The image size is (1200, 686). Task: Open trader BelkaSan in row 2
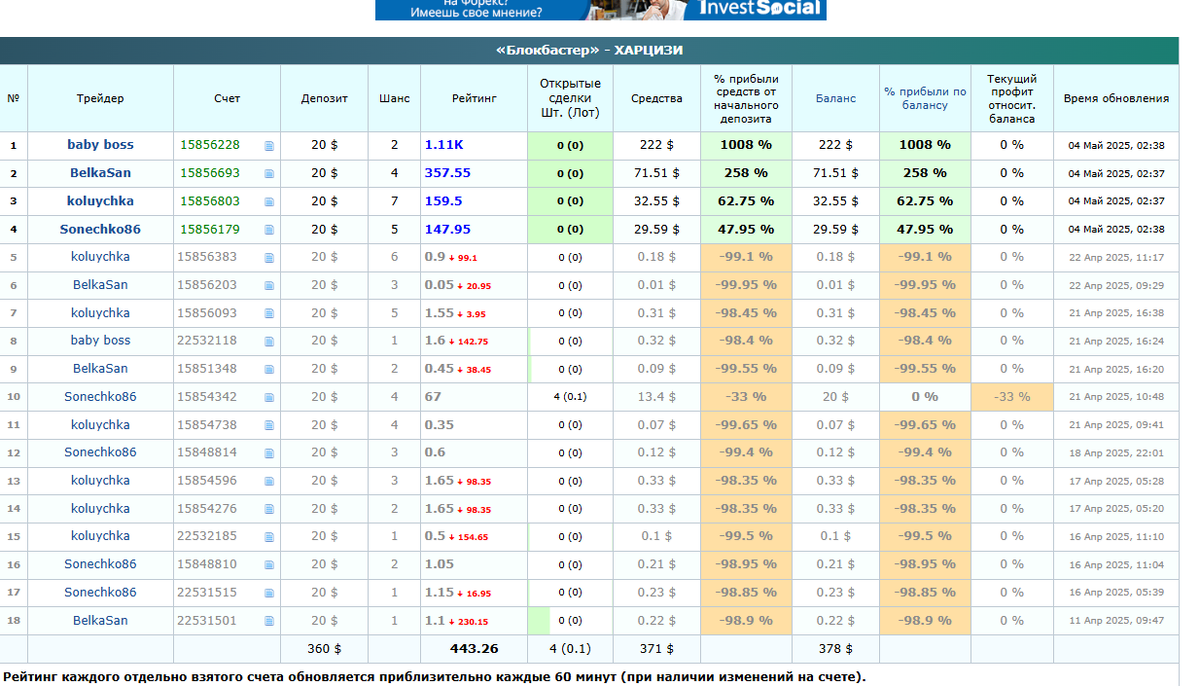coord(100,173)
